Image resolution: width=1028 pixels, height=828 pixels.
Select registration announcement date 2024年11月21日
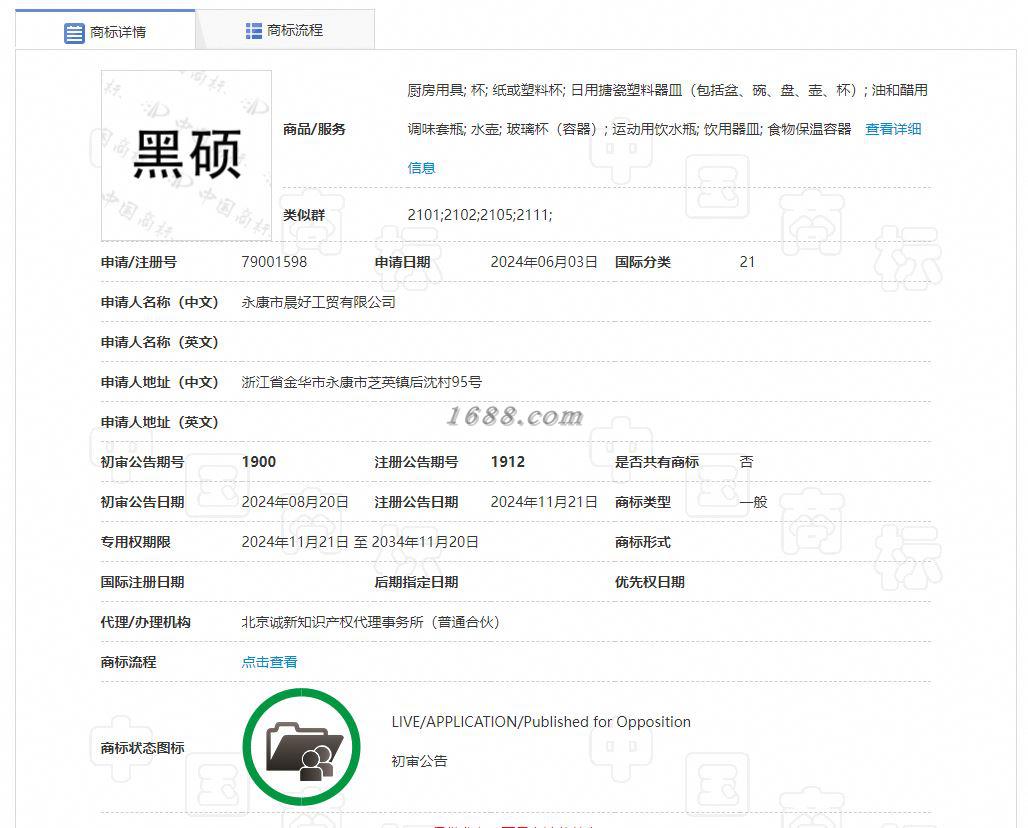click(544, 502)
